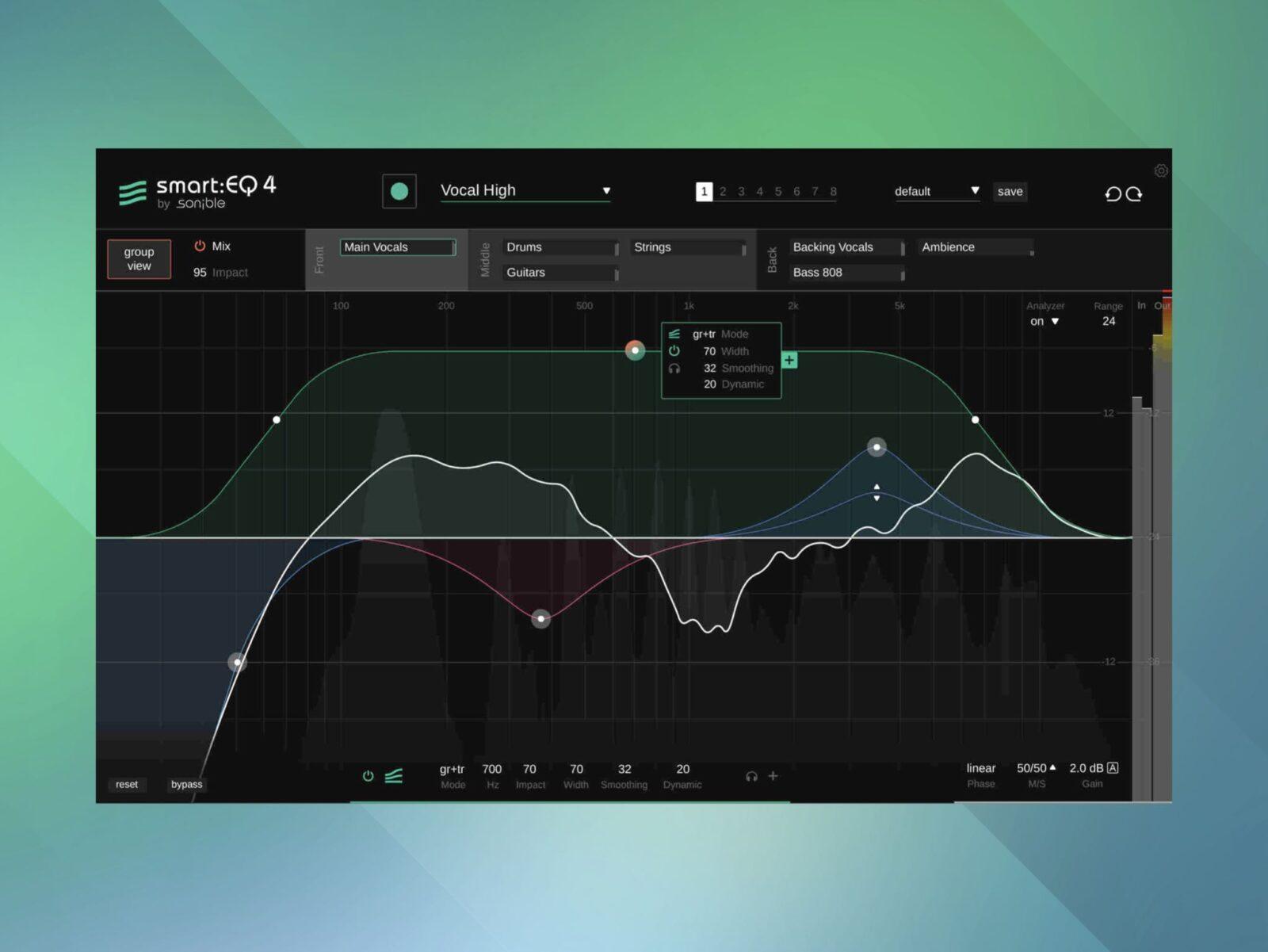1268x952 pixels.
Task: Click the redo arrow icon in top right
Action: point(1135,193)
